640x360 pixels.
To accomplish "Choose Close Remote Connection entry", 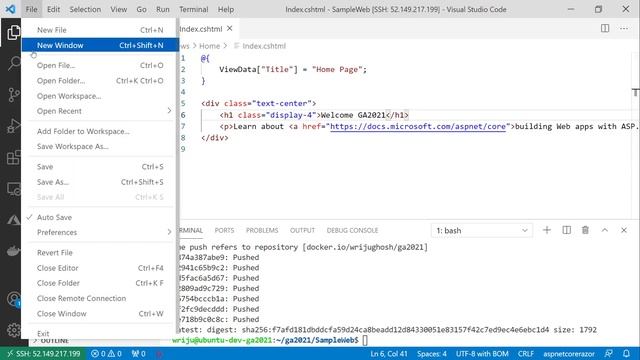I will [100, 298].
